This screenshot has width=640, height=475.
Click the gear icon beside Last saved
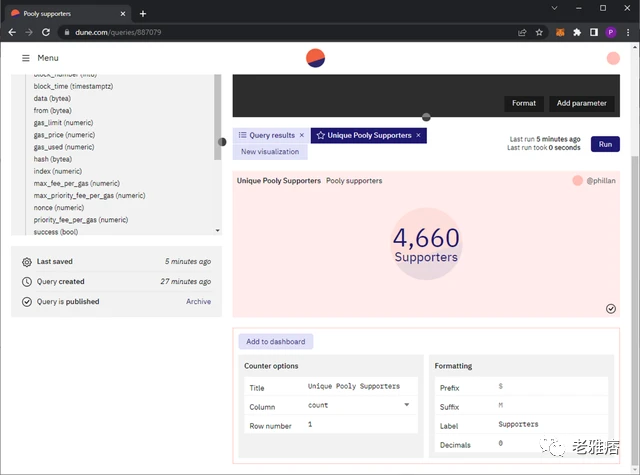coord(27,262)
